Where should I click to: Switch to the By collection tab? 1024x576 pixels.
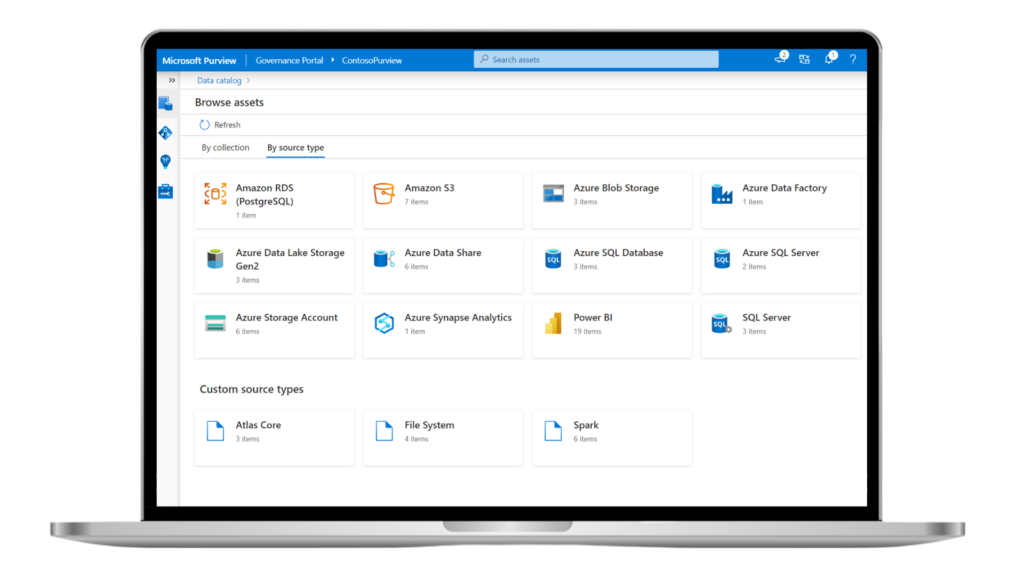pyautogui.click(x=225, y=148)
